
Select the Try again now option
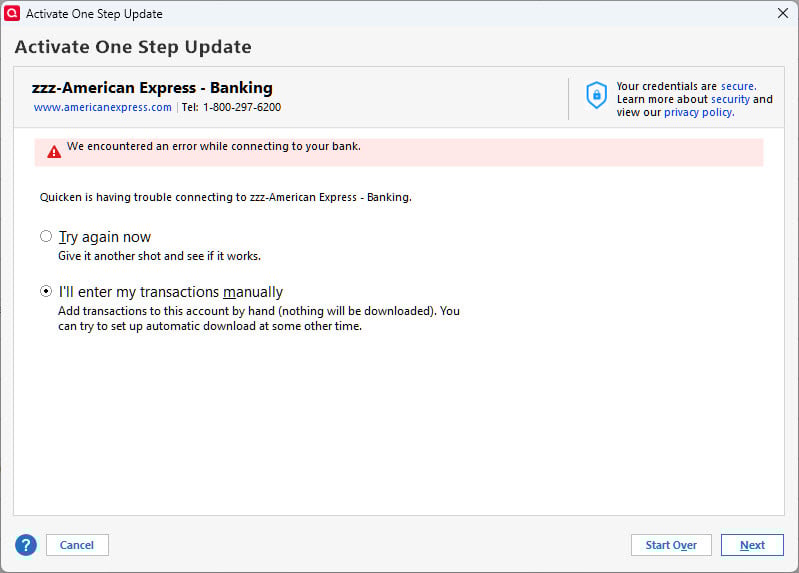(46, 236)
